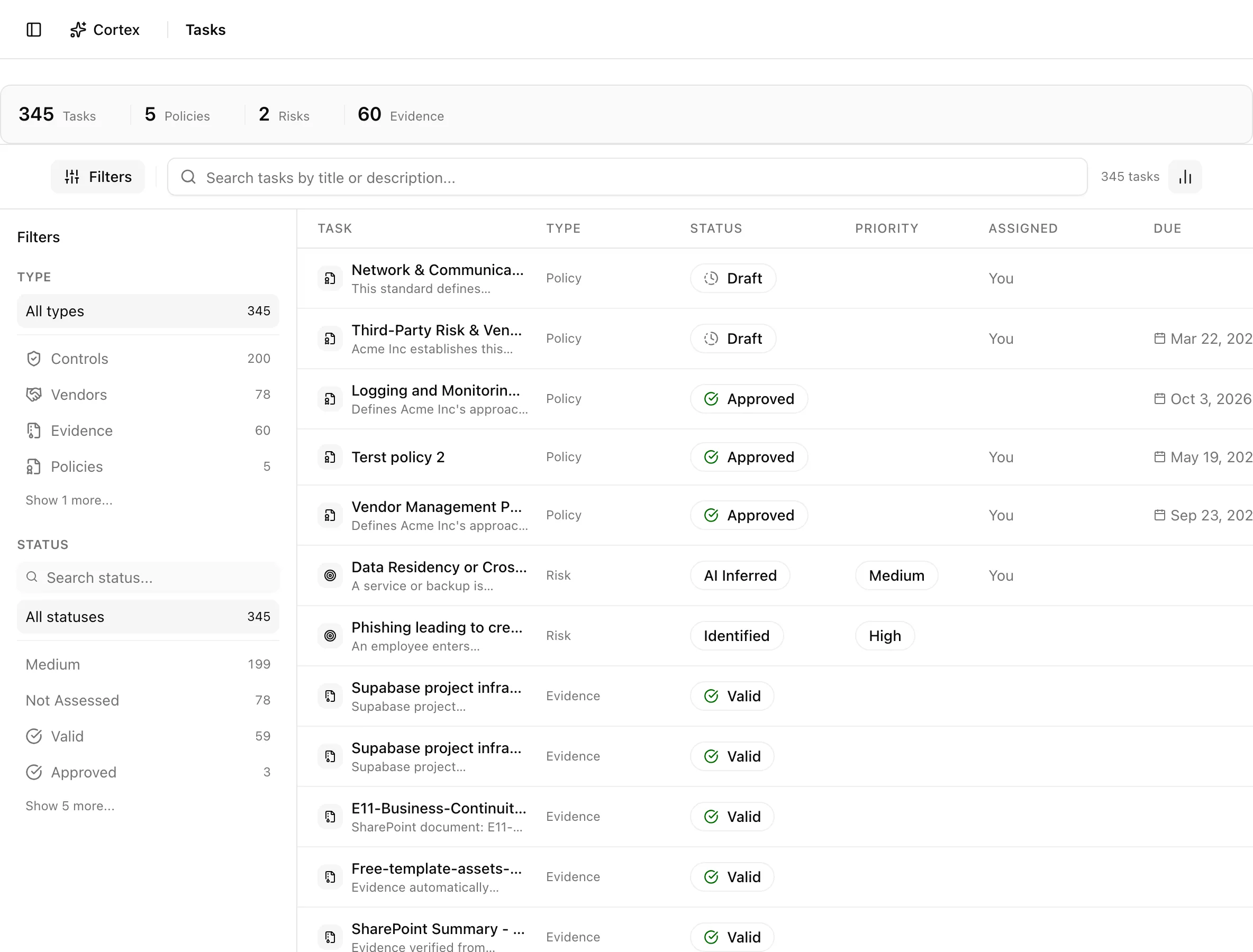Click the Identified status badge
The height and width of the screenshot is (952, 1253).
737,636
